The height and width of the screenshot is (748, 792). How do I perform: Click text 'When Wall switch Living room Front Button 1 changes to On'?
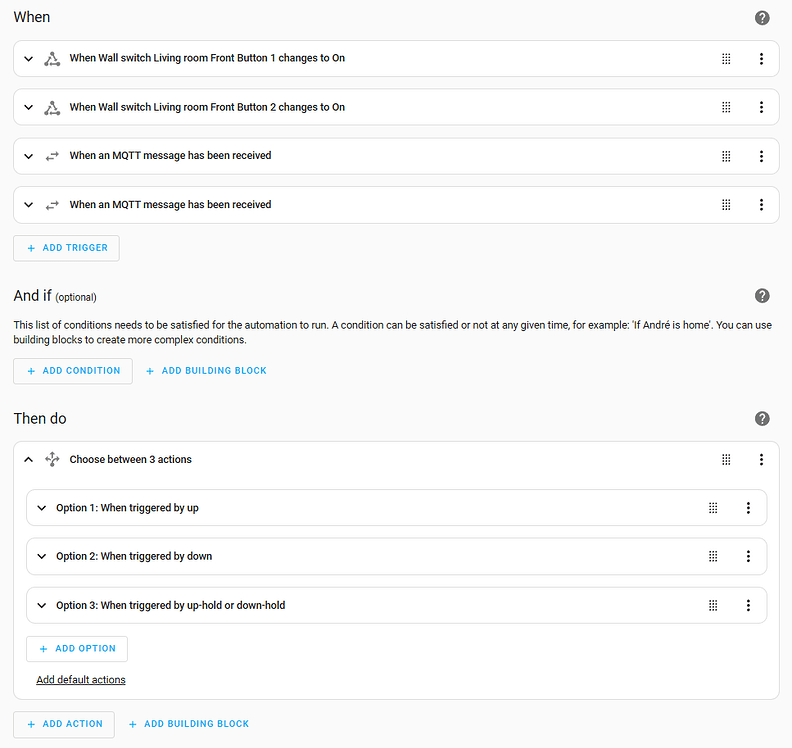tap(207, 58)
